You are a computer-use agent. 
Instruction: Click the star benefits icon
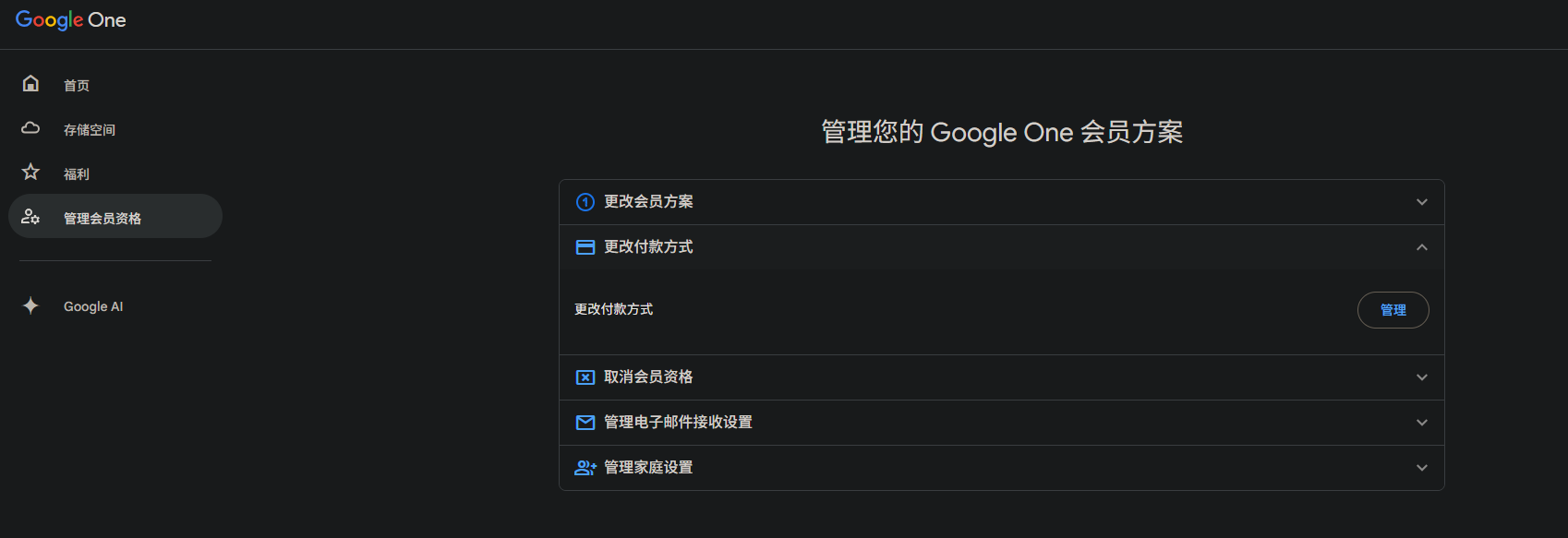(30, 173)
